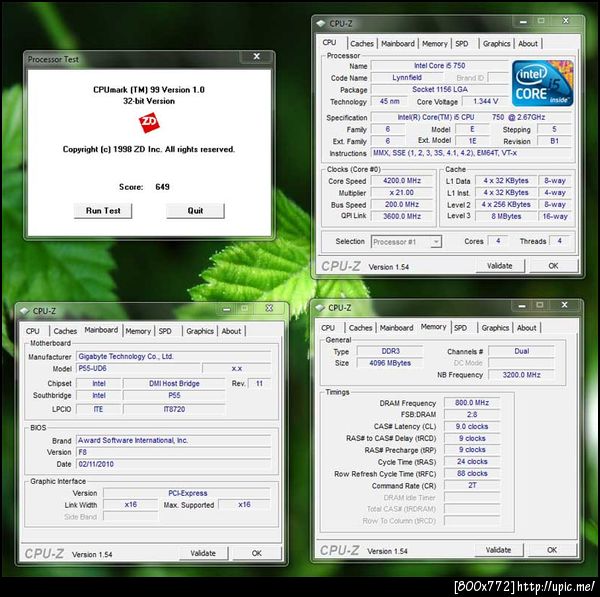The width and height of the screenshot is (600, 597).
Task: Click the Name field Intel Core i5 750
Action: [440, 66]
